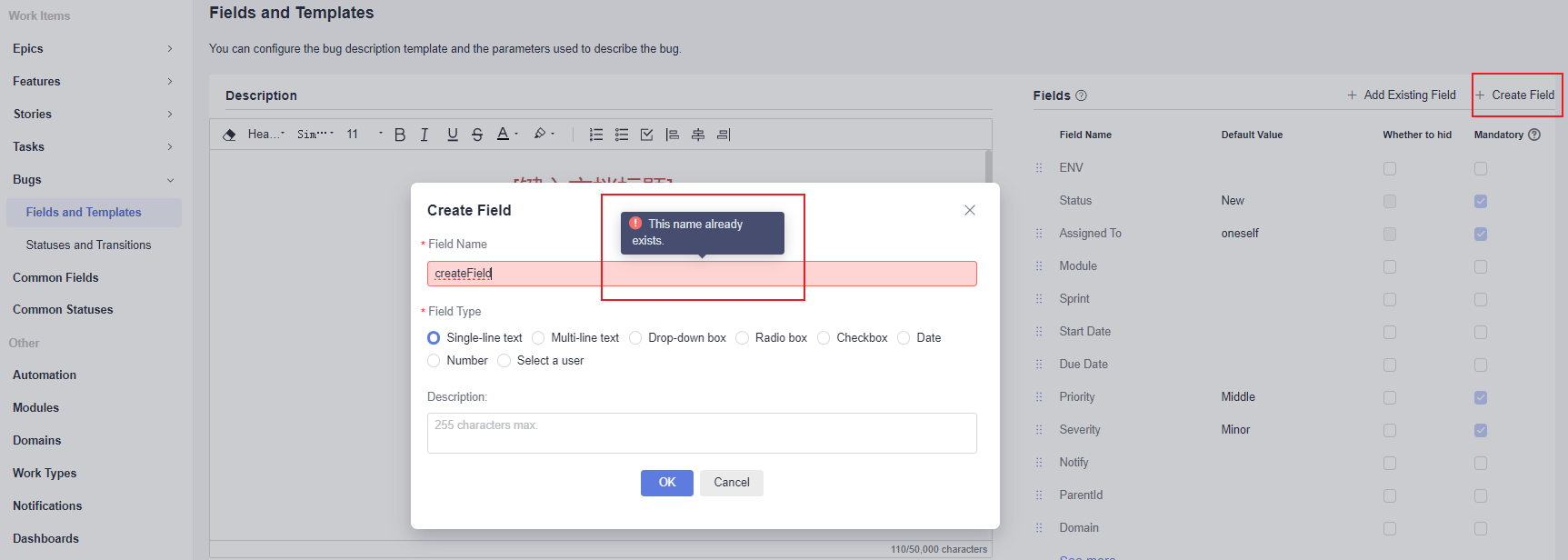The image size is (1568, 560).
Task: Expand the Epics menu chevron
Action: click(x=170, y=49)
